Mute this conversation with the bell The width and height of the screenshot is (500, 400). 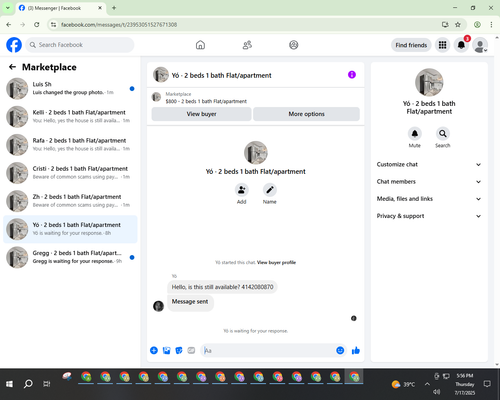[x=415, y=134]
